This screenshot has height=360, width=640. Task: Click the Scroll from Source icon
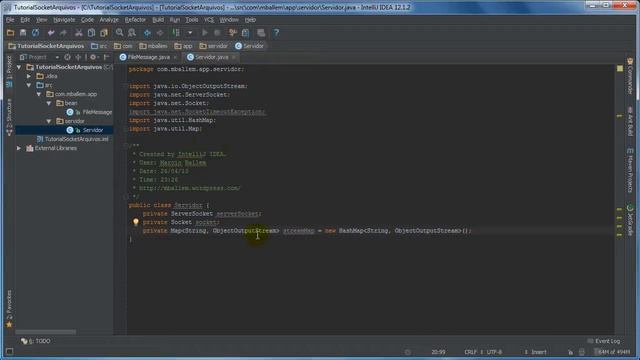tap(67, 57)
